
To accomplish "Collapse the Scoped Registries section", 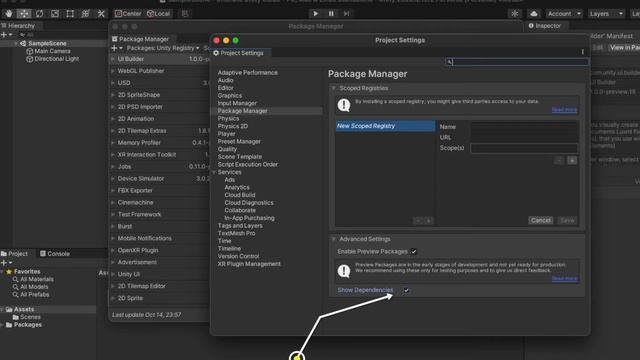I will 333,88.
